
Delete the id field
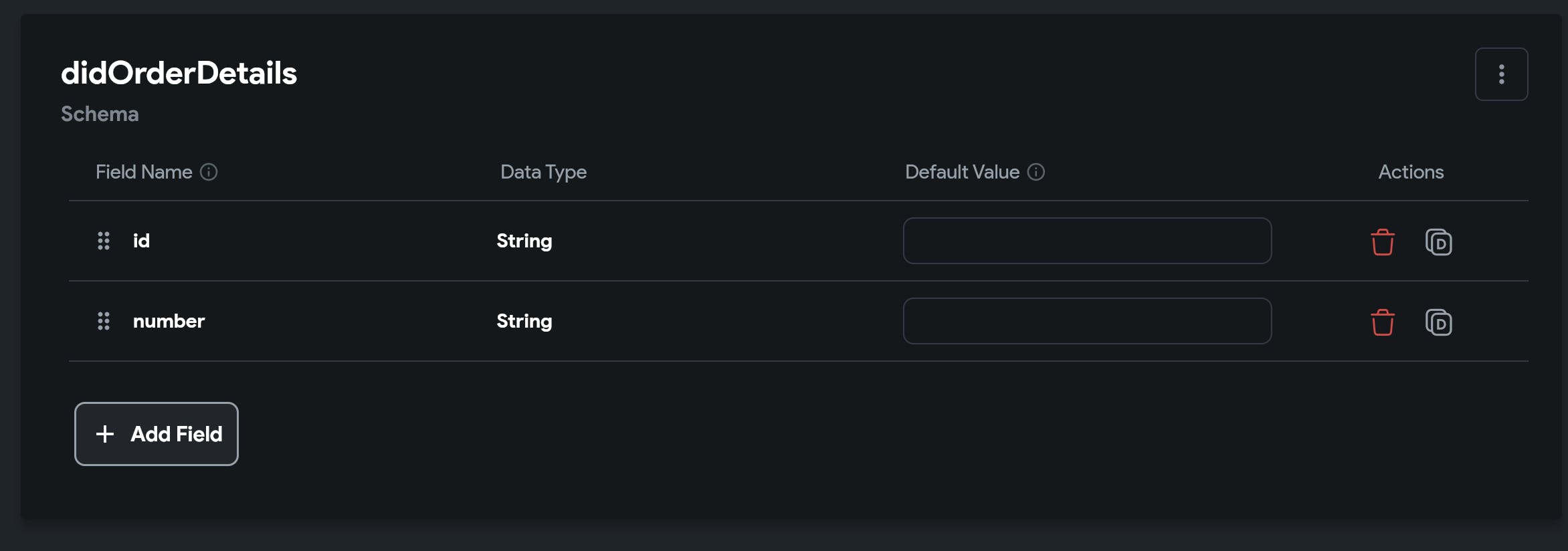tap(1382, 242)
